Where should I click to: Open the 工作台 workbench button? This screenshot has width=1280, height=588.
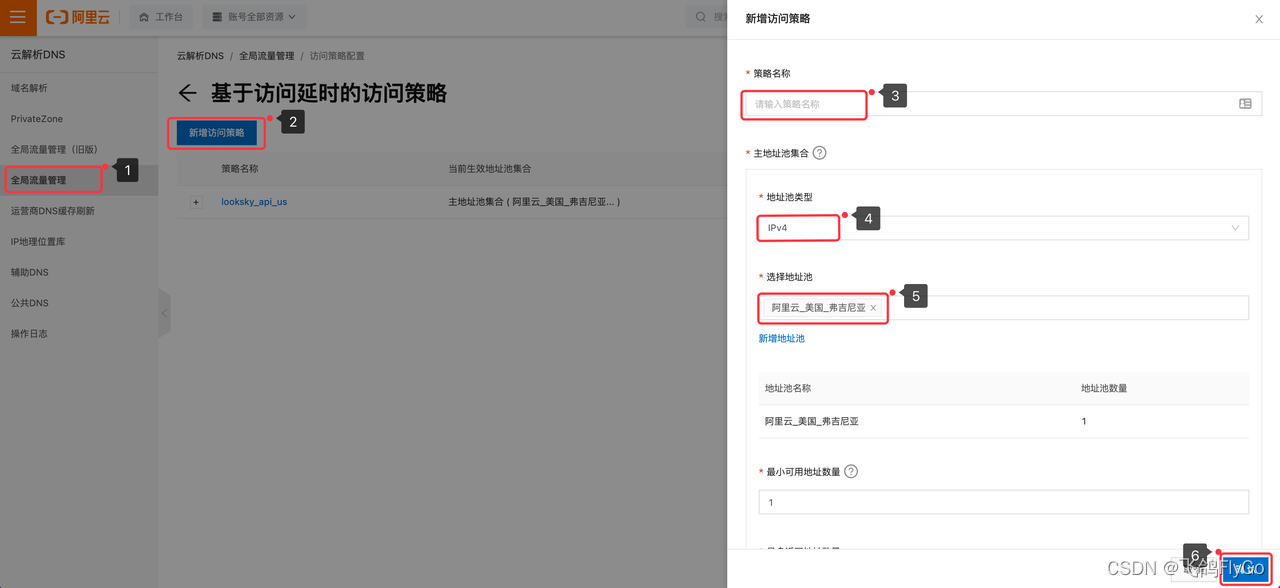click(x=161, y=17)
